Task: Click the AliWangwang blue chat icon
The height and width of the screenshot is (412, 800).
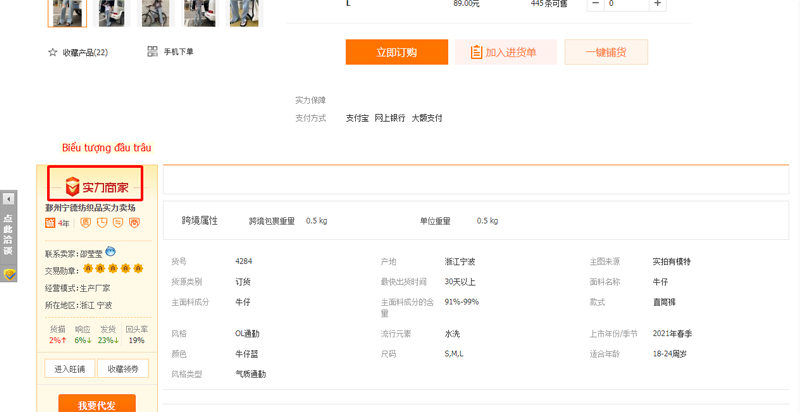Action: [110, 251]
